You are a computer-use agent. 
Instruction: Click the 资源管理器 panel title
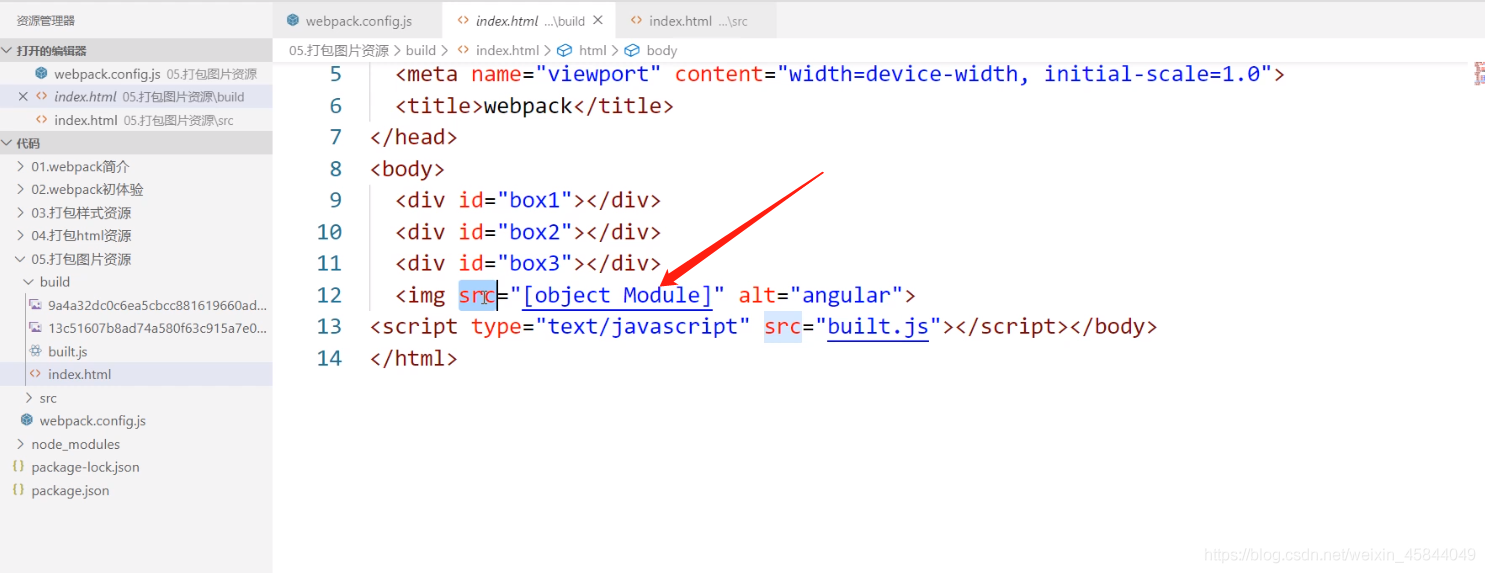pos(46,20)
